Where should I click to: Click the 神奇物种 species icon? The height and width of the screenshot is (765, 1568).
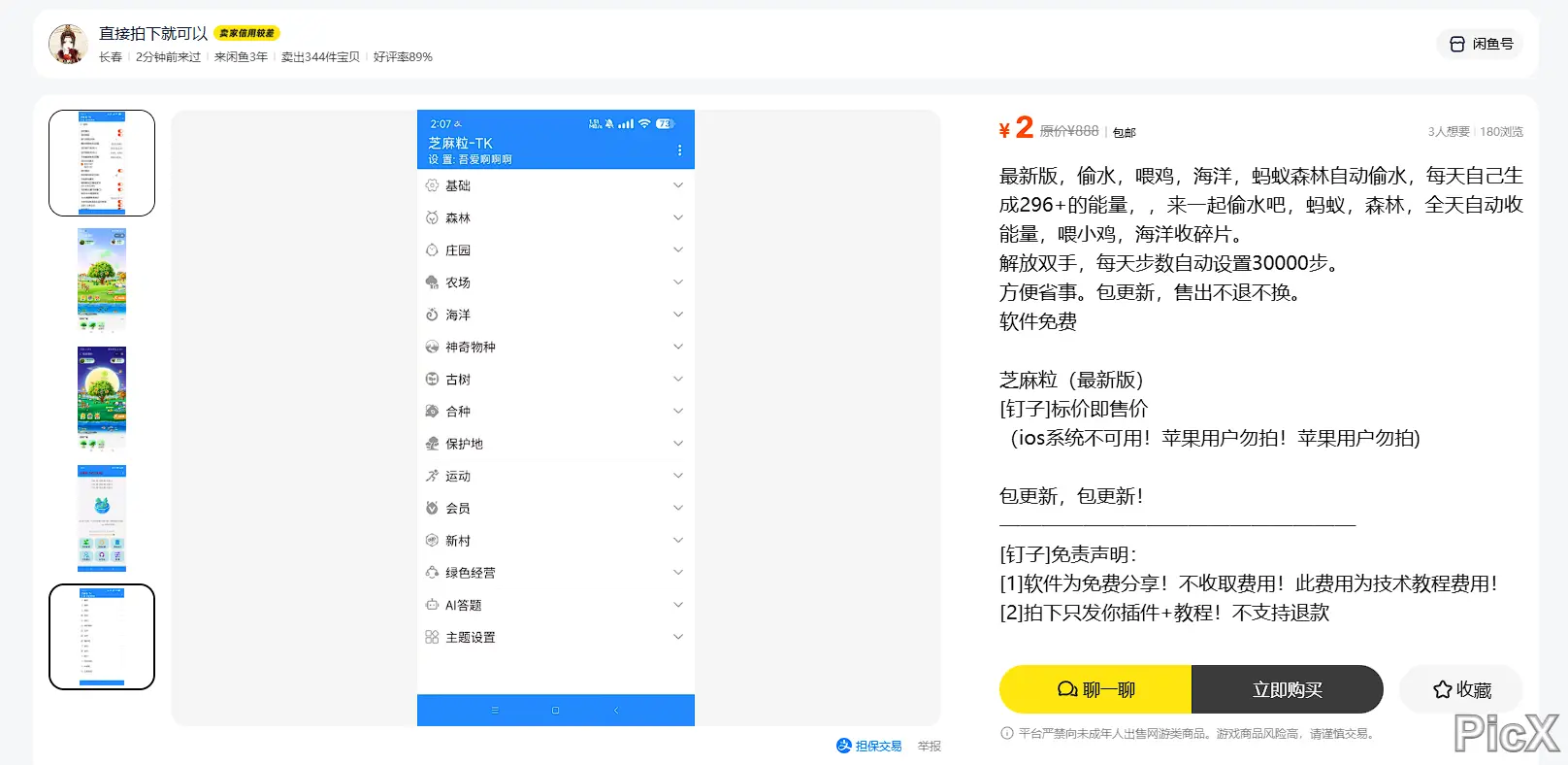pyautogui.click(x=432, y=347)
